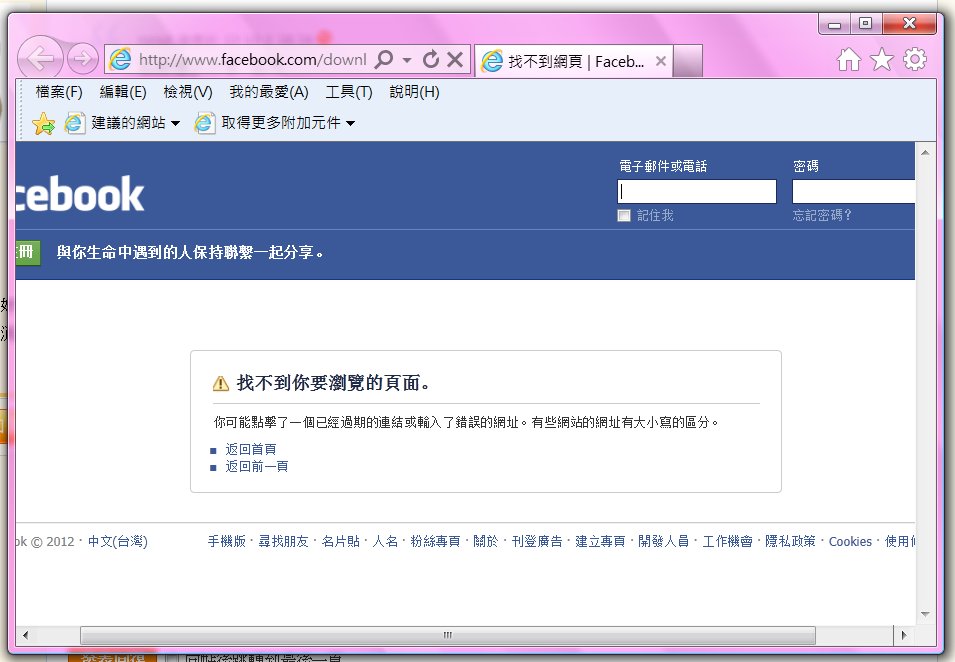Open the 檔案(F) menu
Screen dimensions: 955x662
pyautogui.click(x=59, y=92)
